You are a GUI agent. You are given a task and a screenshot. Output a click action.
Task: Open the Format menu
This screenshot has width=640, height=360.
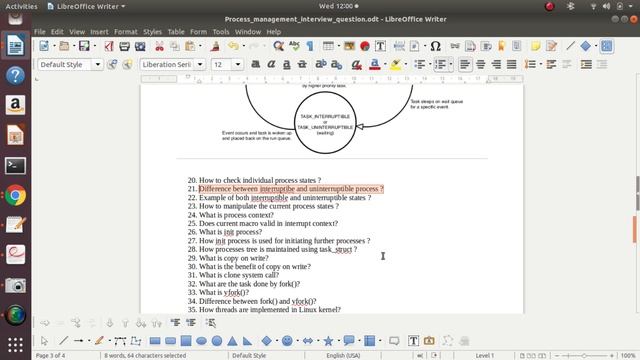tap(126, 32)
